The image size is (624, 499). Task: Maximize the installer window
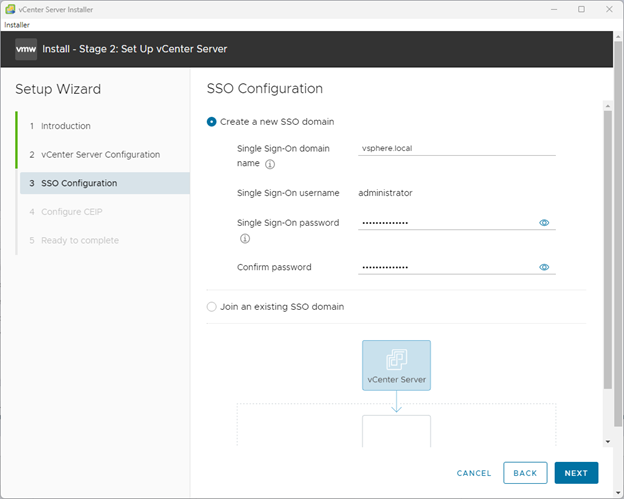point(581,9)
